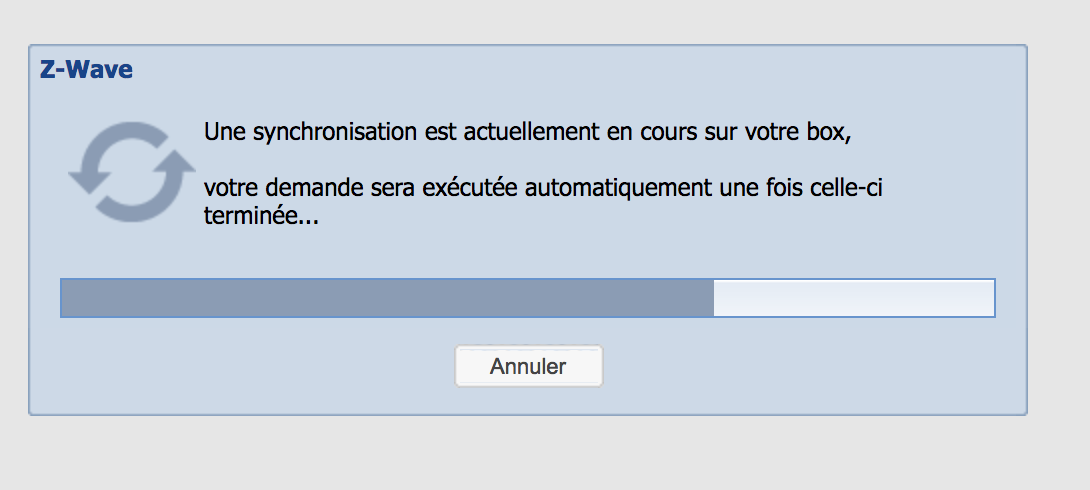Click the circular sync arrows icon

(x=131, y=171)
